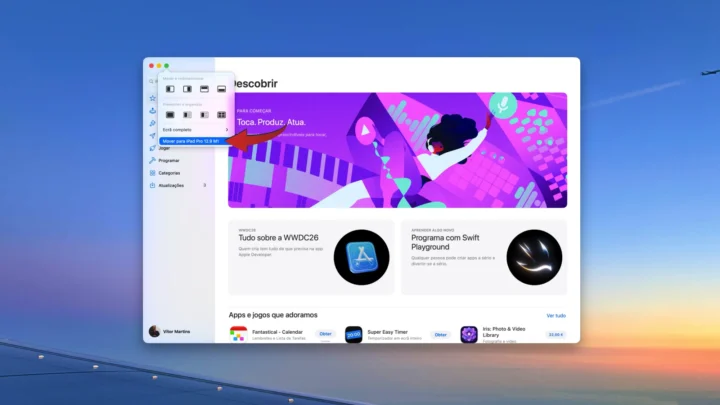Open Descobrir via the star sidebar icon

tap(152, 98)
